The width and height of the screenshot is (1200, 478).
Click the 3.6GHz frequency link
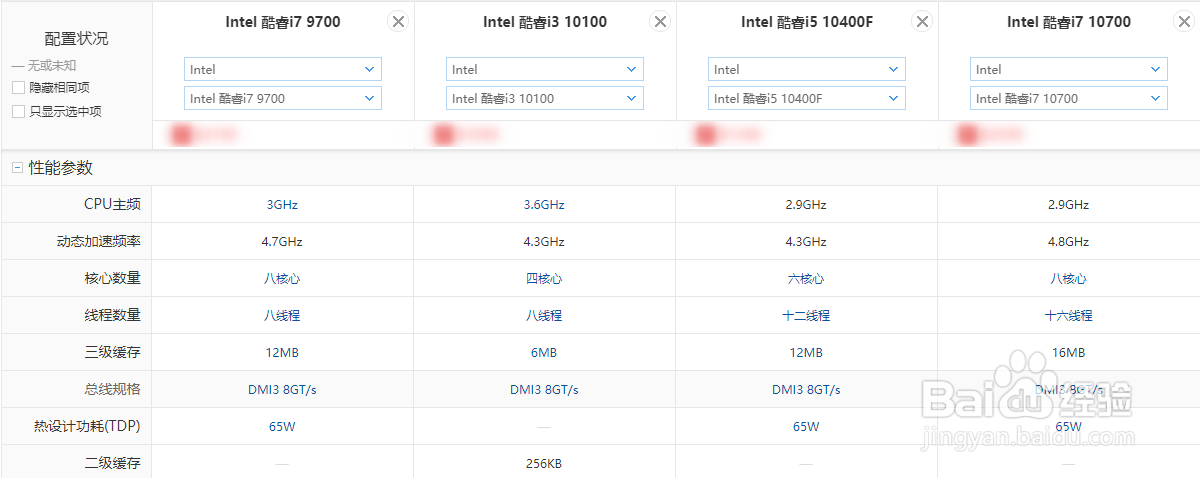(x=544, y=205)
